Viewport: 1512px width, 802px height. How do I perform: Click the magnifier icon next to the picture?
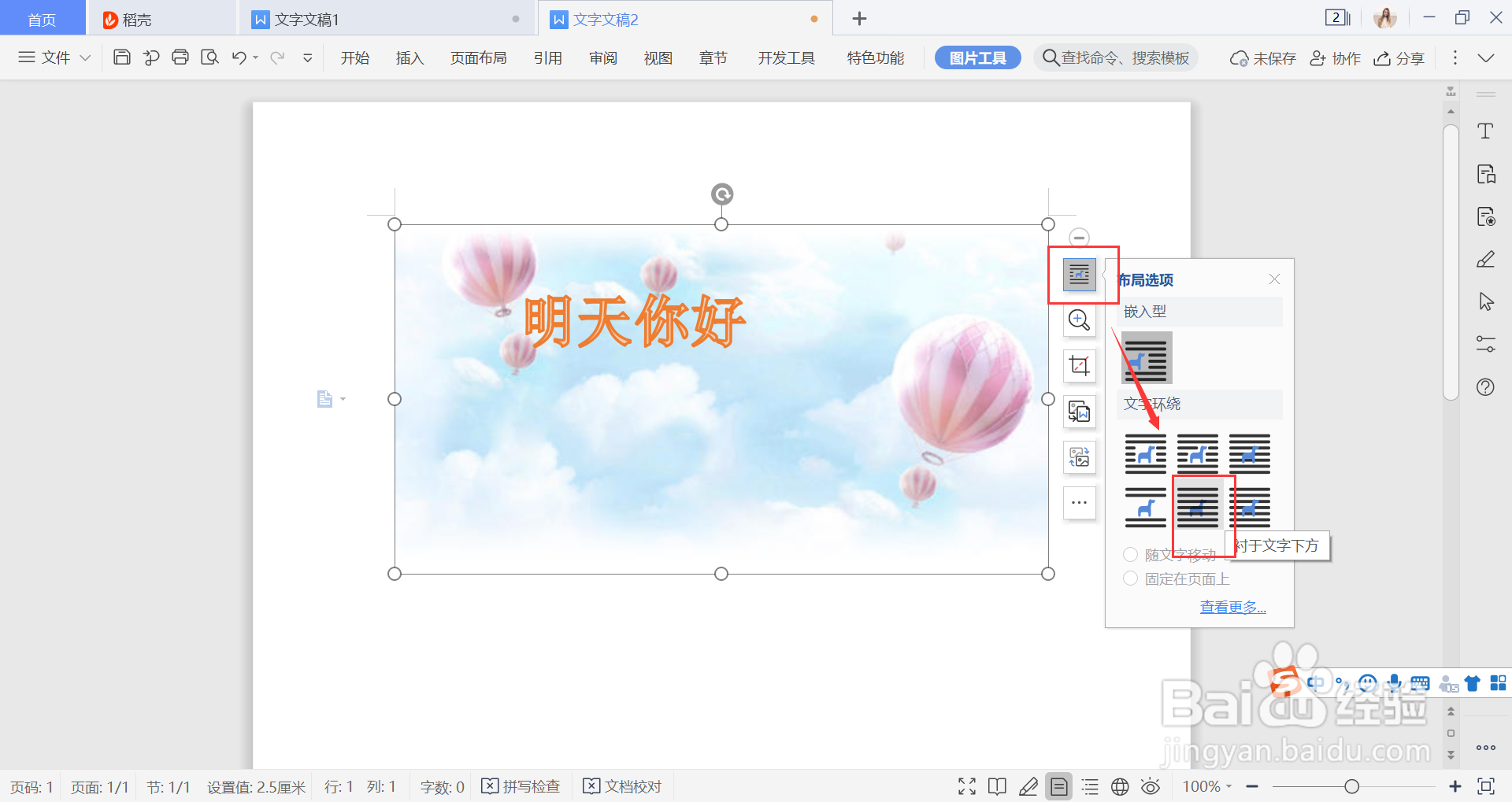pos(1080,320)
